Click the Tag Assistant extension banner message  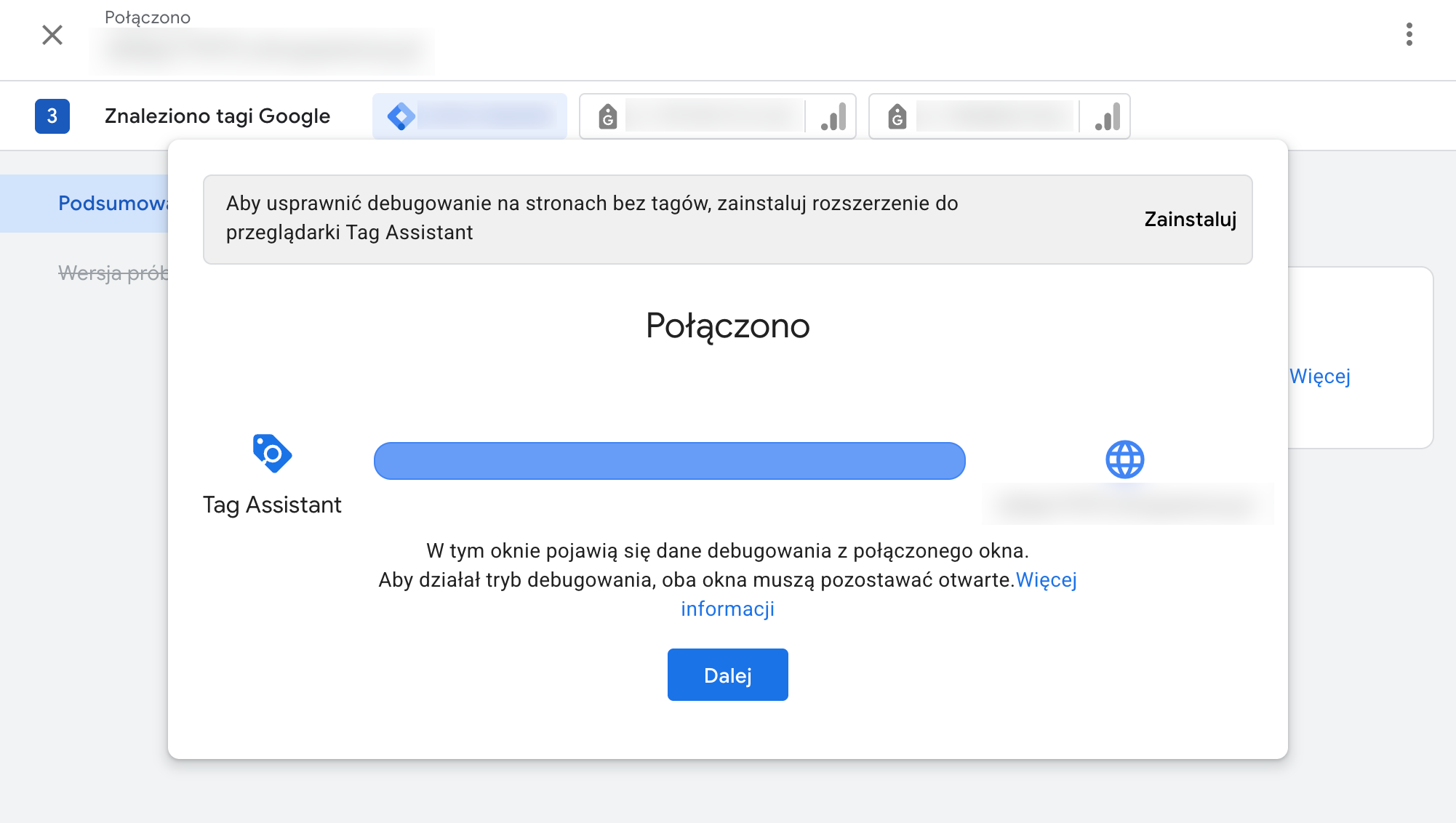591,218
